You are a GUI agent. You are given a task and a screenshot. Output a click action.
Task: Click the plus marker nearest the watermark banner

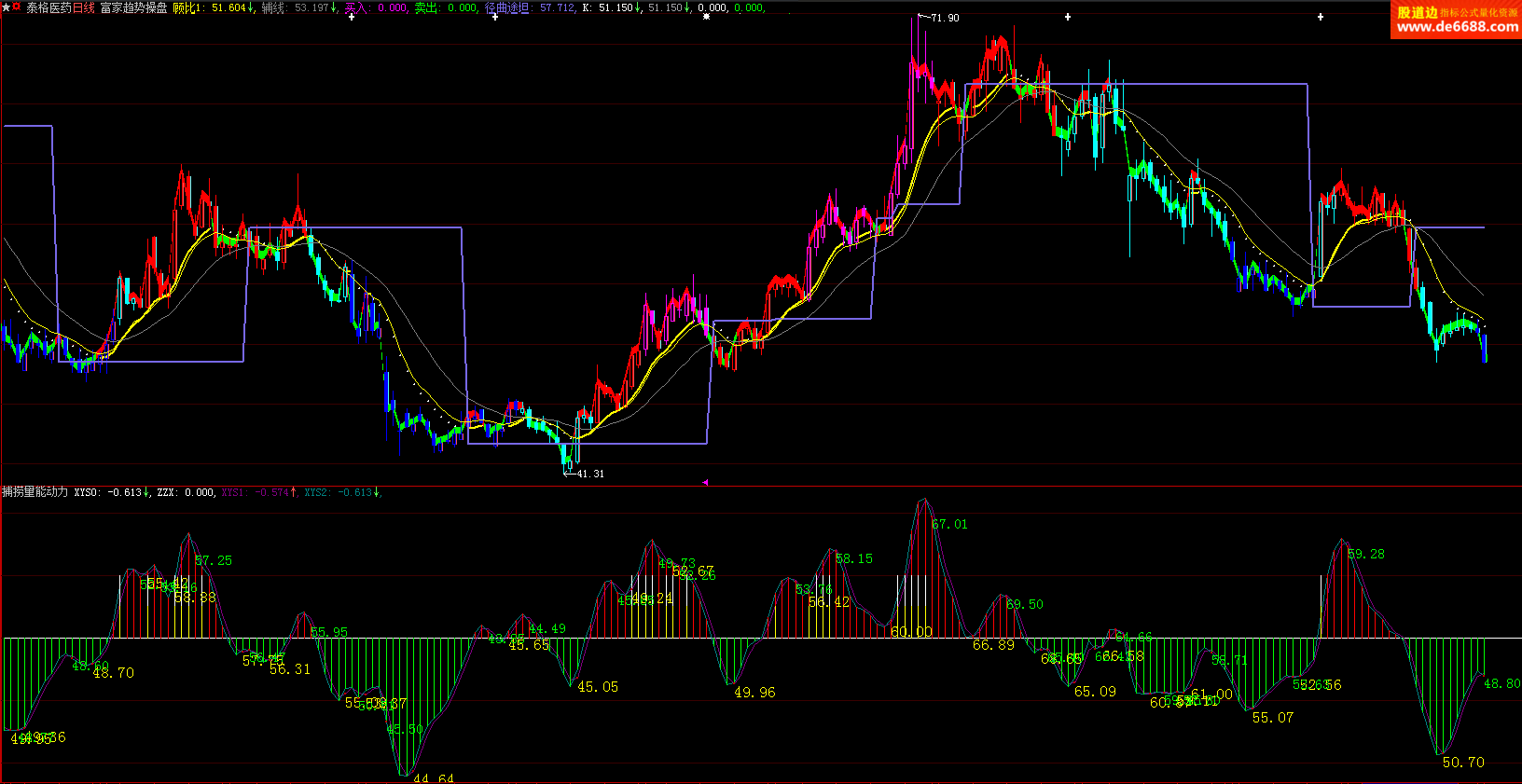(1321, 17)
